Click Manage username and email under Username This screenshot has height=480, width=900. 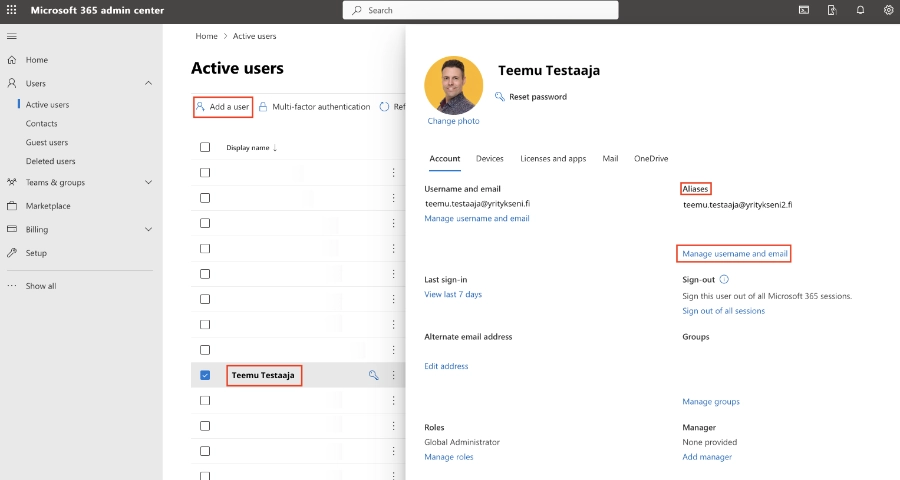pyautogui.click(x=477, y=218)
